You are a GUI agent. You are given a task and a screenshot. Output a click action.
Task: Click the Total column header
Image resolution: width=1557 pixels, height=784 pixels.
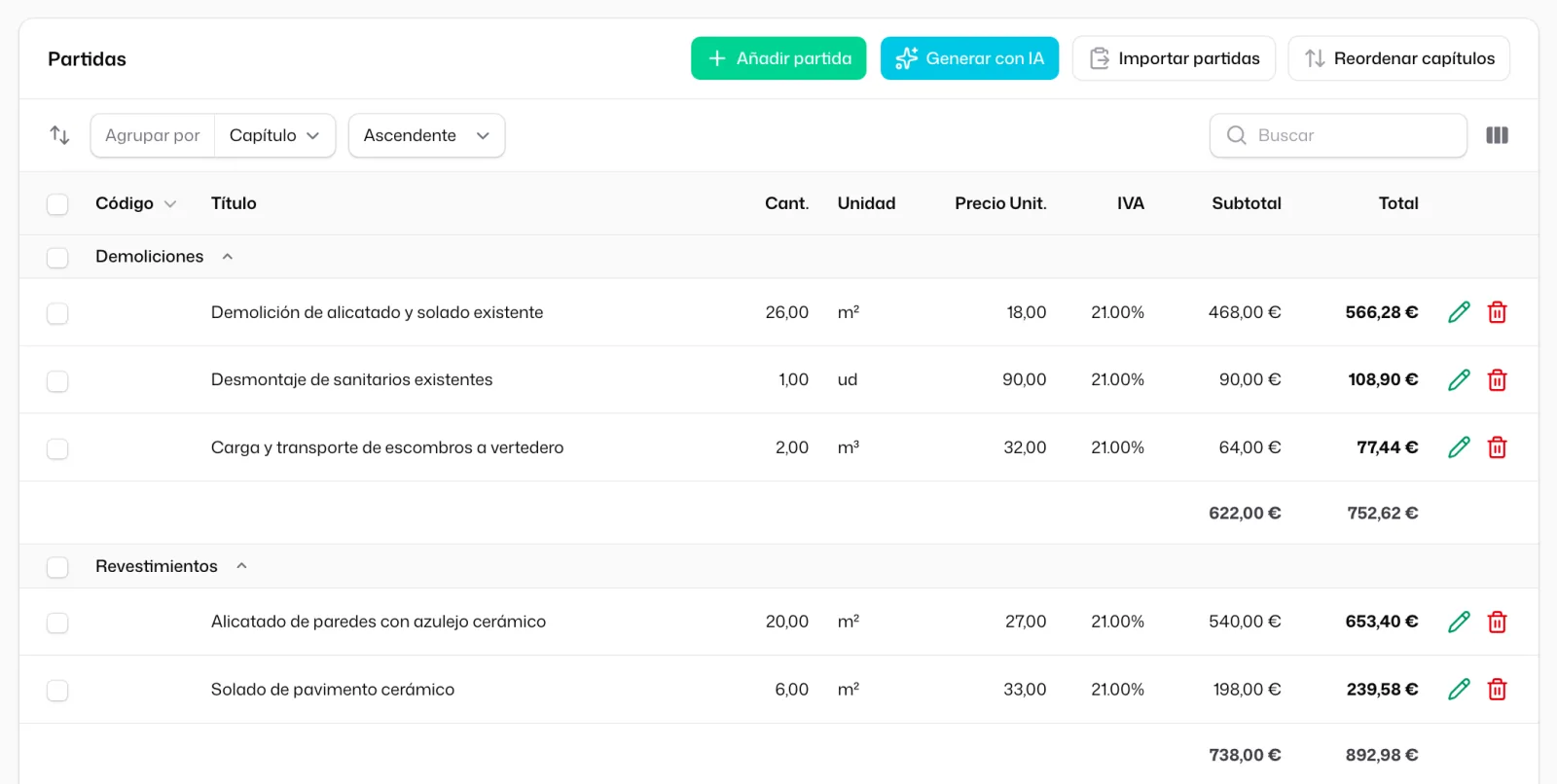coord(1398,203)
